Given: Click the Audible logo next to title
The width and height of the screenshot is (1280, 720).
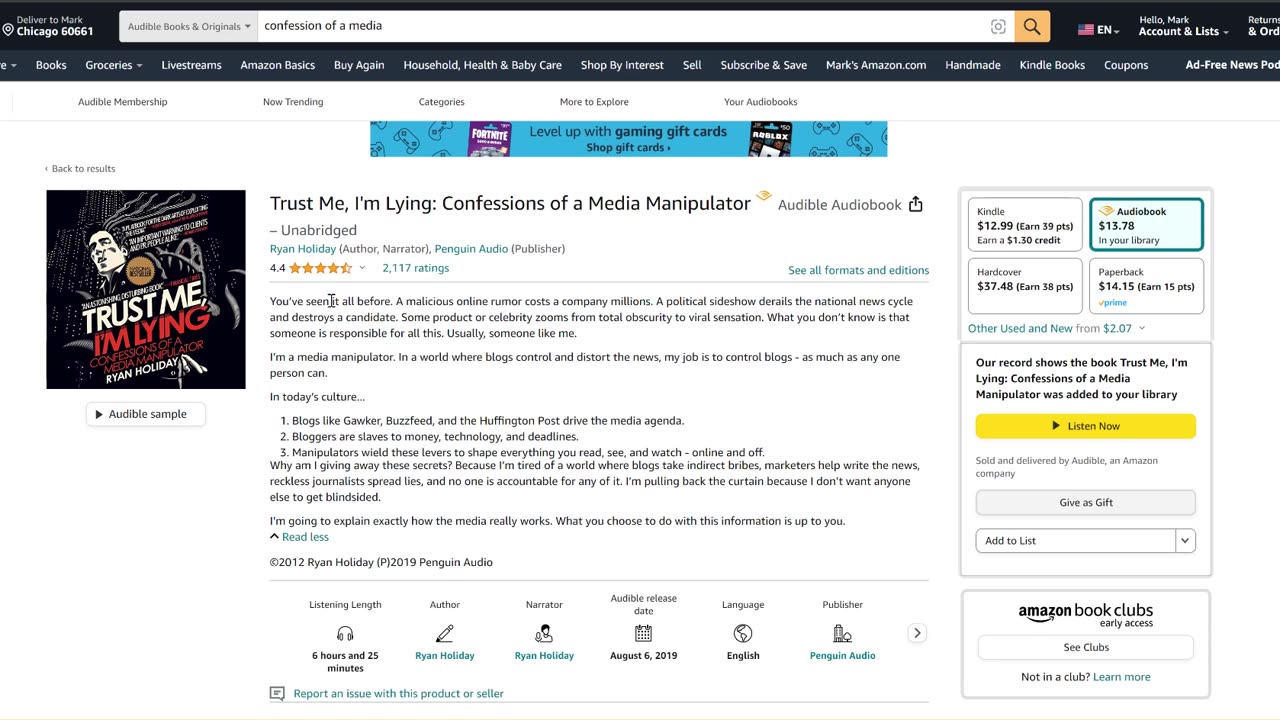Looking at the screenshot, I should tap(763, 196).
